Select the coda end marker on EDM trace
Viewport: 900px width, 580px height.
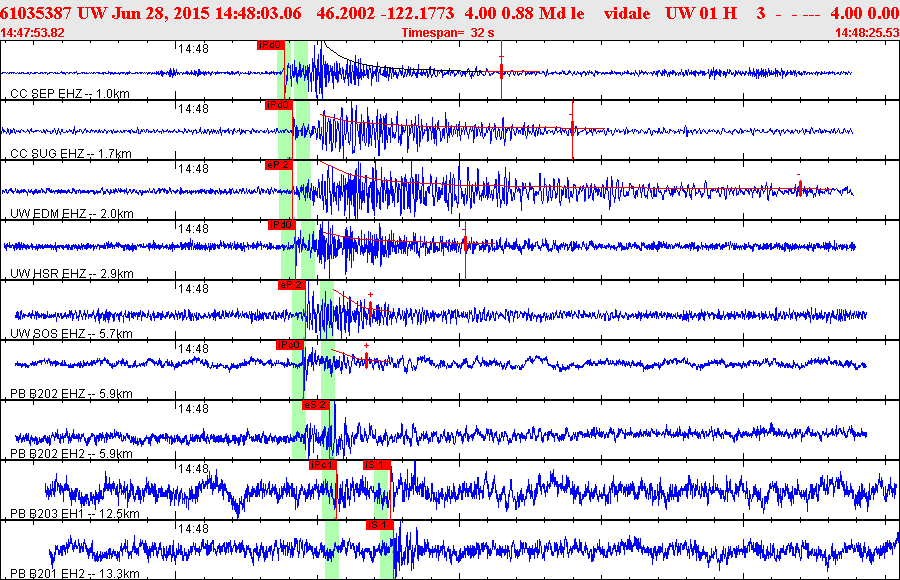[799, 186]
